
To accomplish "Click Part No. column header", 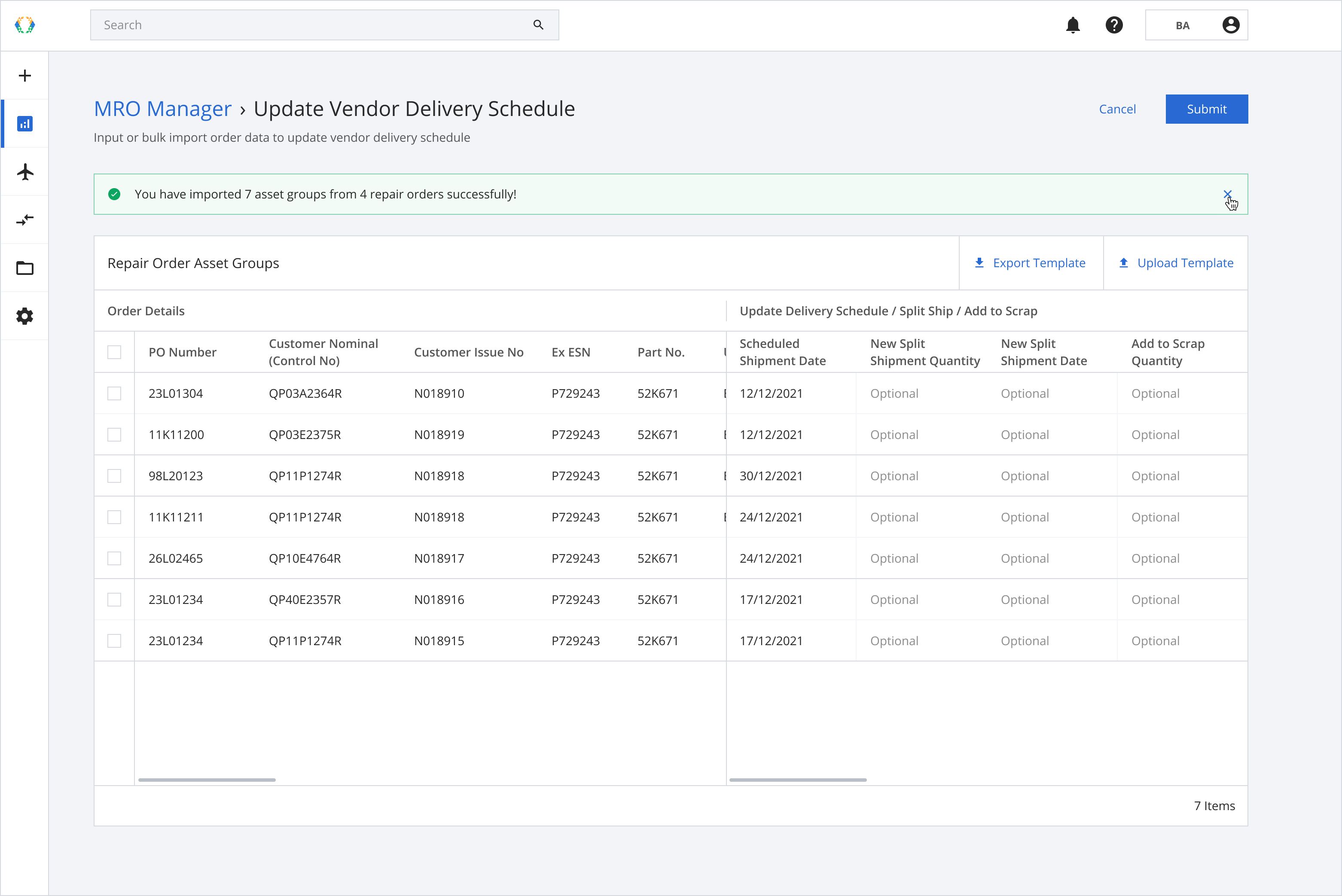I will click(x=661, y=352).
